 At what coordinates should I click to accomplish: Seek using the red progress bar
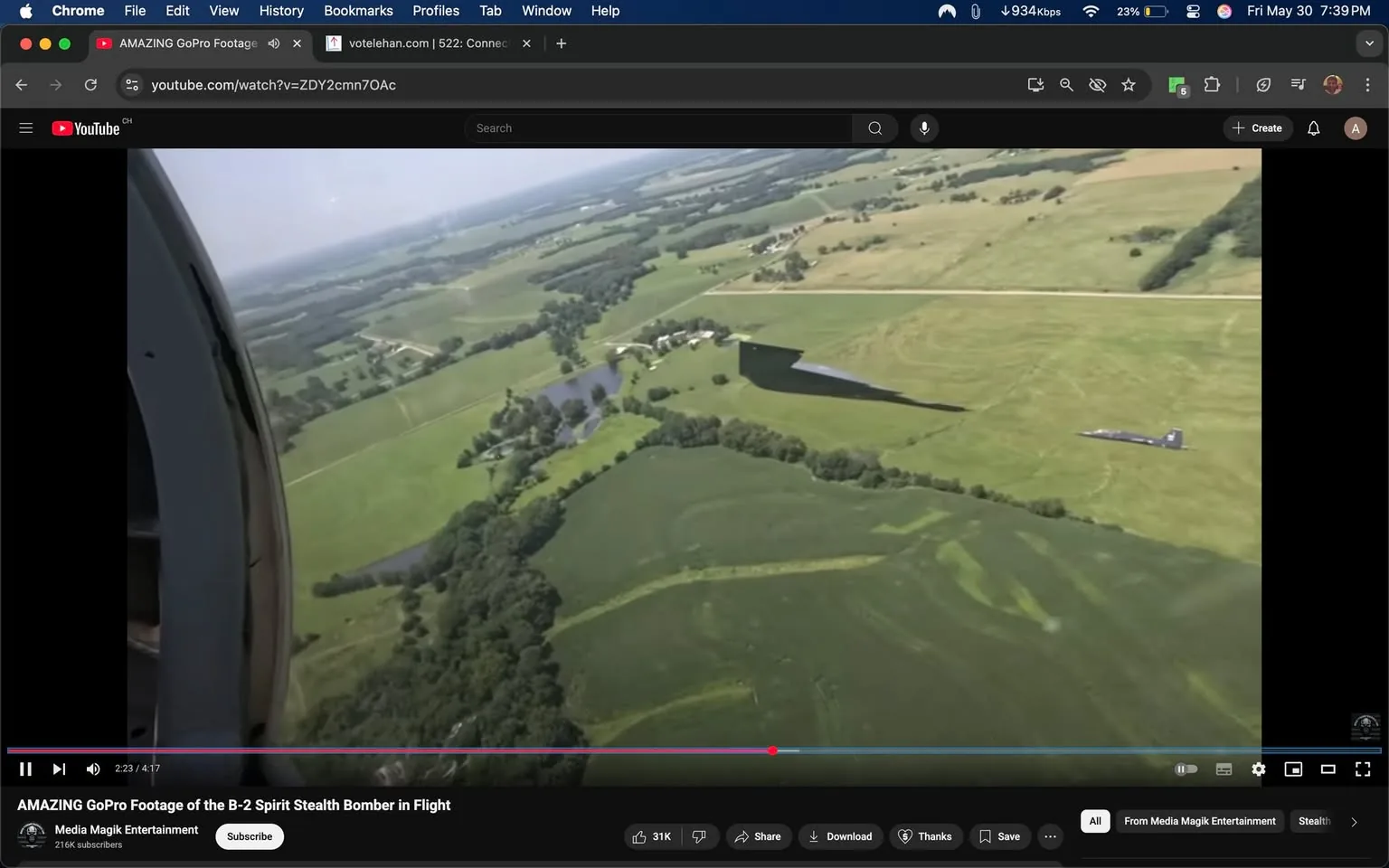pos(633,750)
